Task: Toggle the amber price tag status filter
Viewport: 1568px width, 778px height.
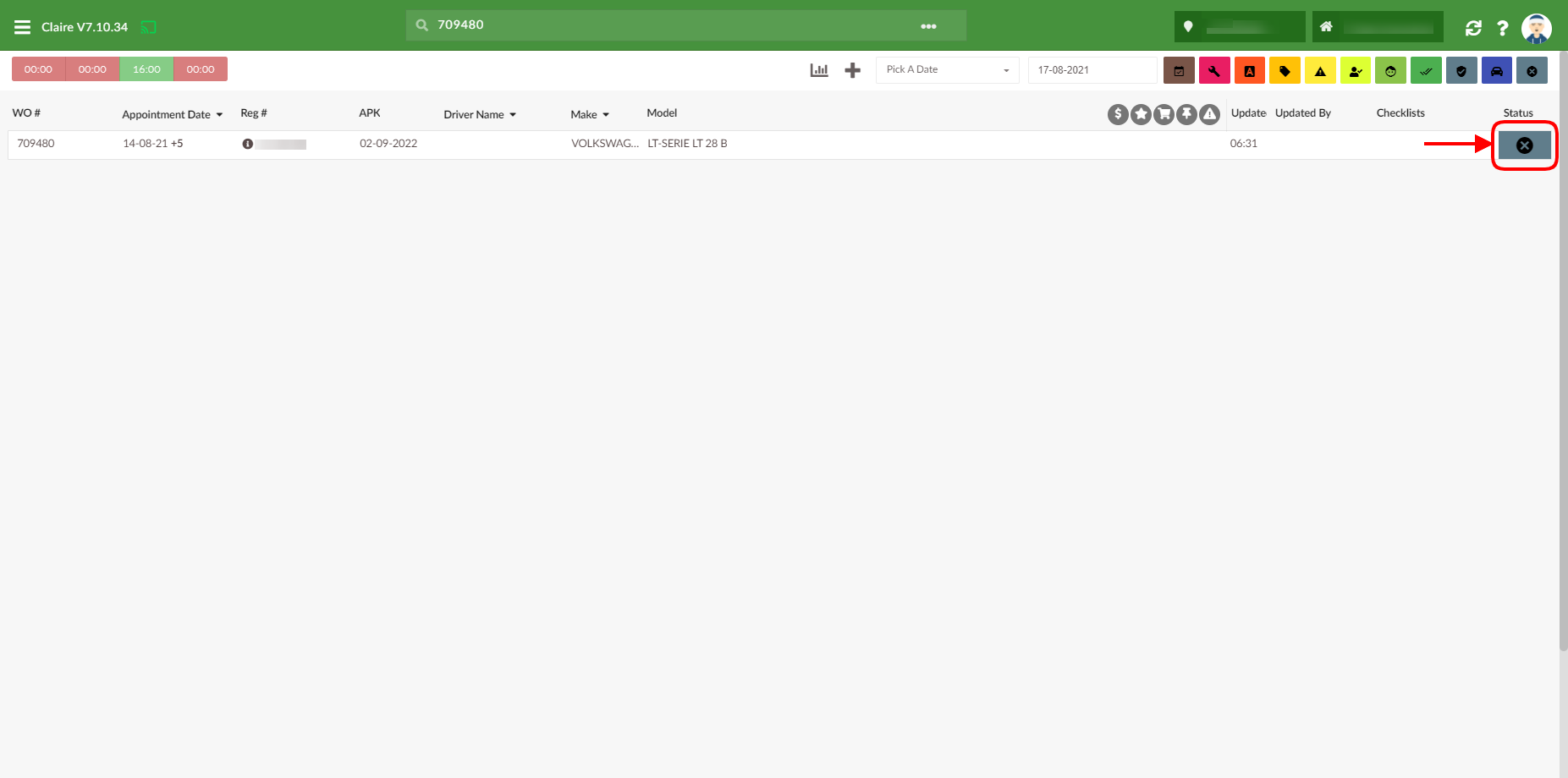Action: coord(1285,70)
